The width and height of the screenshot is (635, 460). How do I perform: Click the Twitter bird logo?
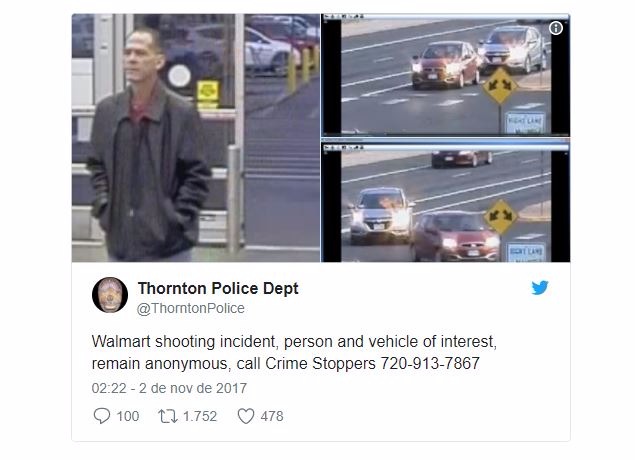540,288
